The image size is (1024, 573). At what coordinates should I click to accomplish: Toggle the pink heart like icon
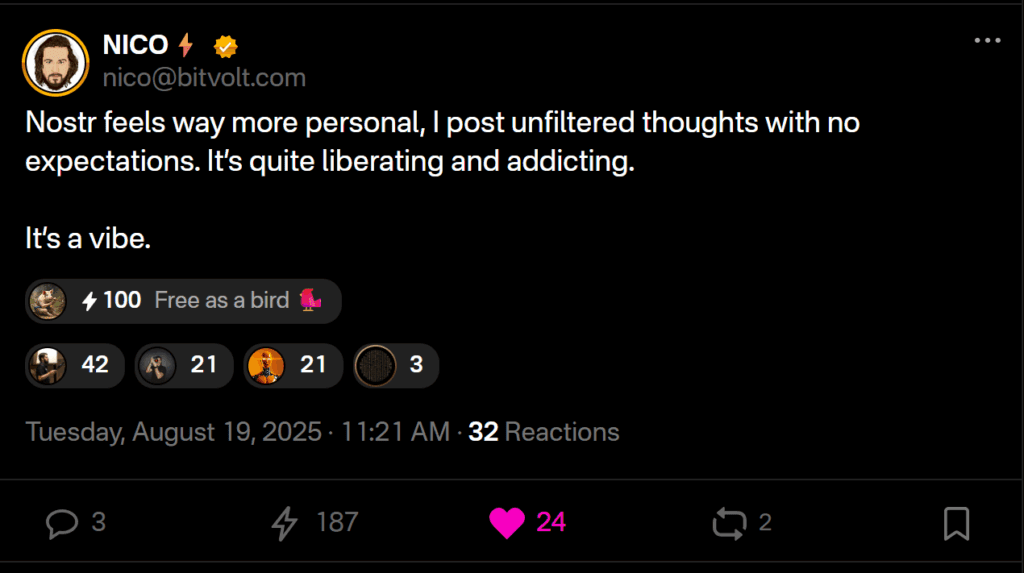507,522
